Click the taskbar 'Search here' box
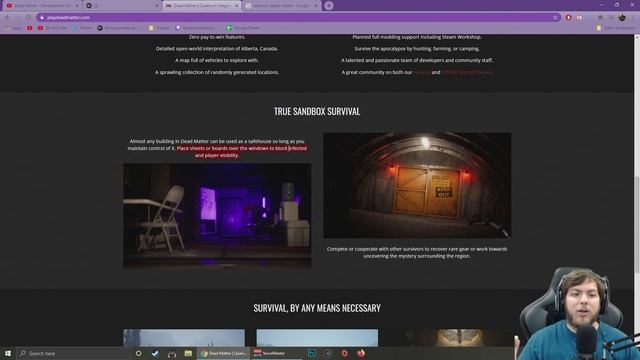 (73, 353)
